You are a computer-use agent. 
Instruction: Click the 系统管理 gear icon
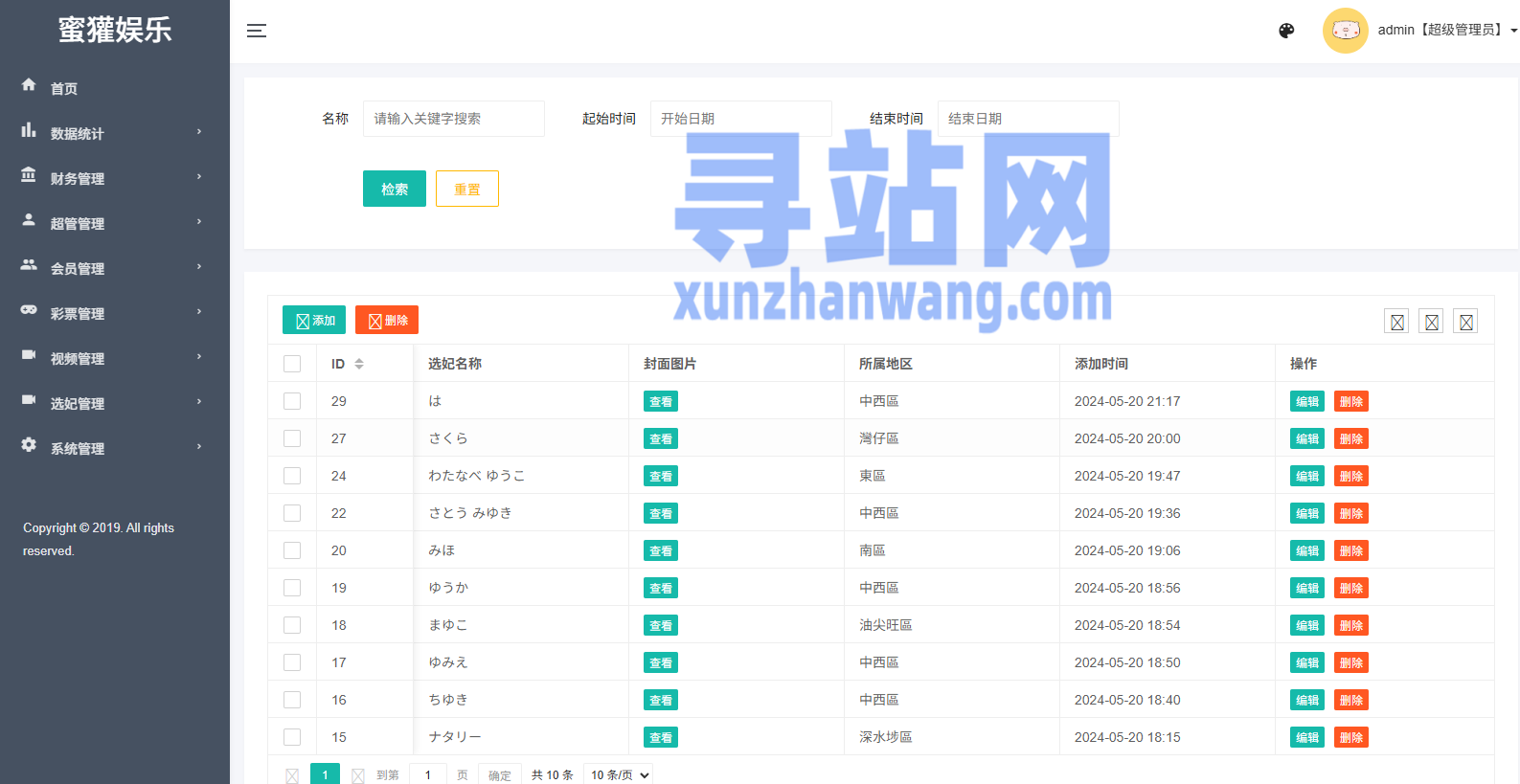point(29,445)
